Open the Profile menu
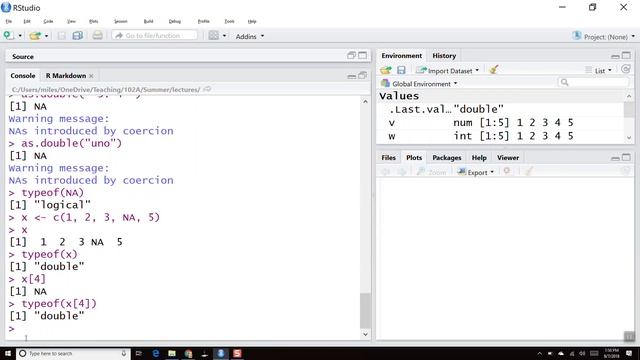 click(203, 21)
